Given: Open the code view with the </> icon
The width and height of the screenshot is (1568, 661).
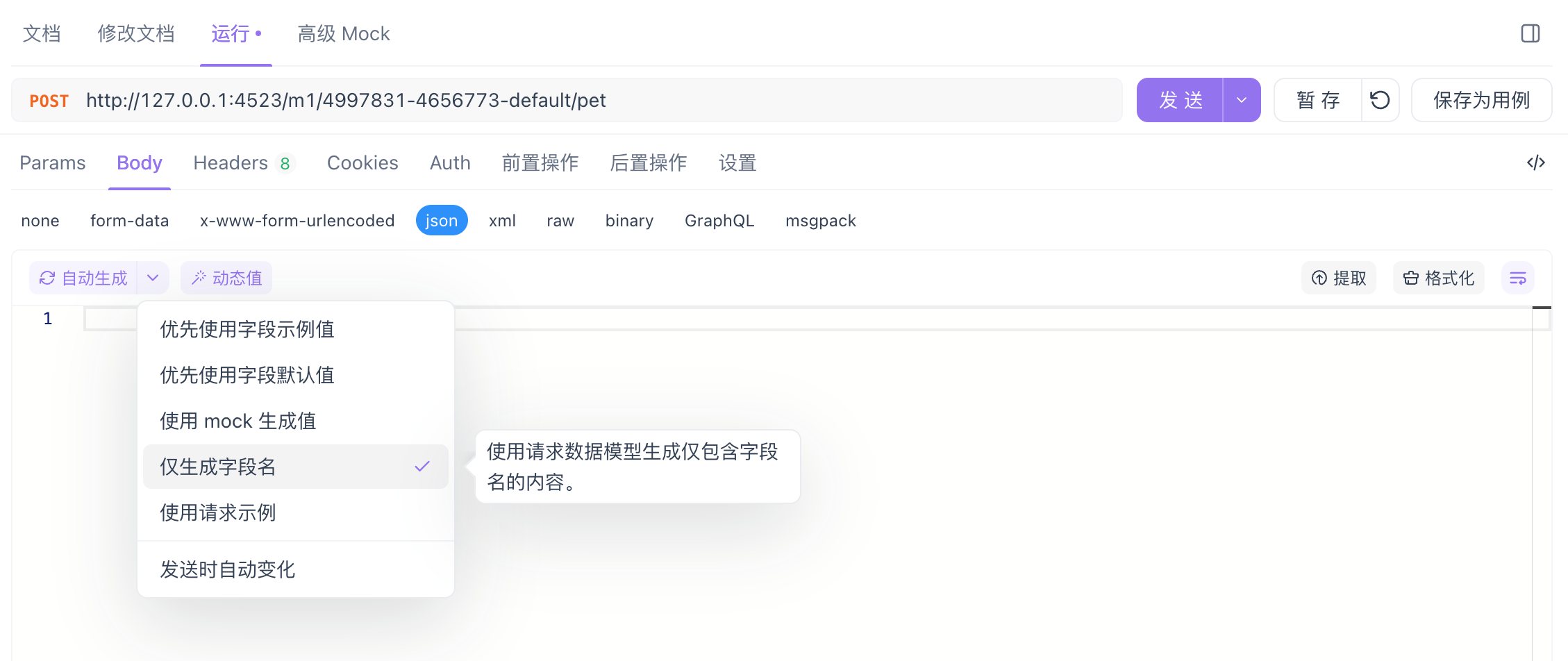Looking at the screenshot, I should tap(1535, 162).
